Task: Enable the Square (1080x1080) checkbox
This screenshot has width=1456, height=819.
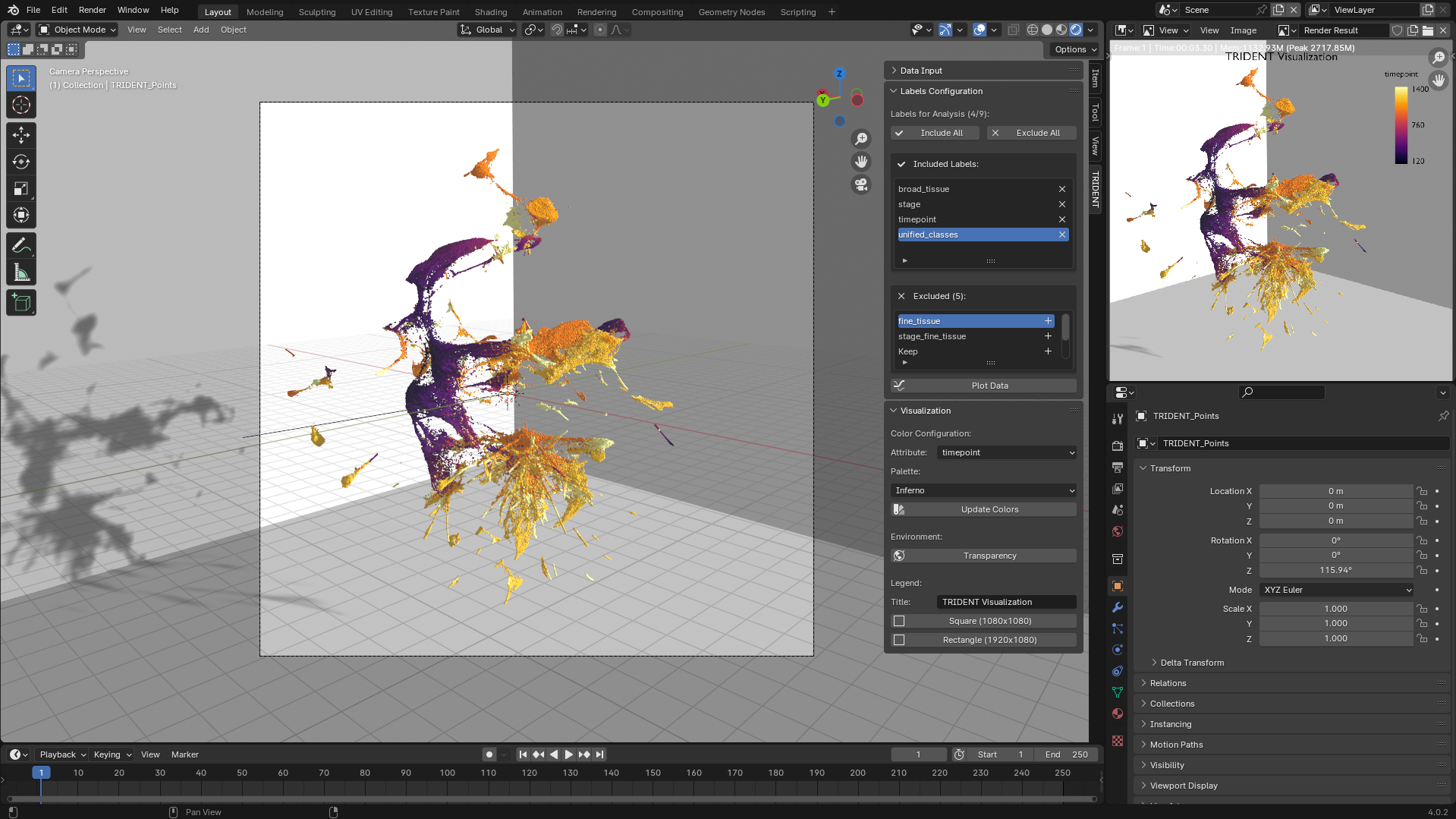Action: [x=899, y=621]
